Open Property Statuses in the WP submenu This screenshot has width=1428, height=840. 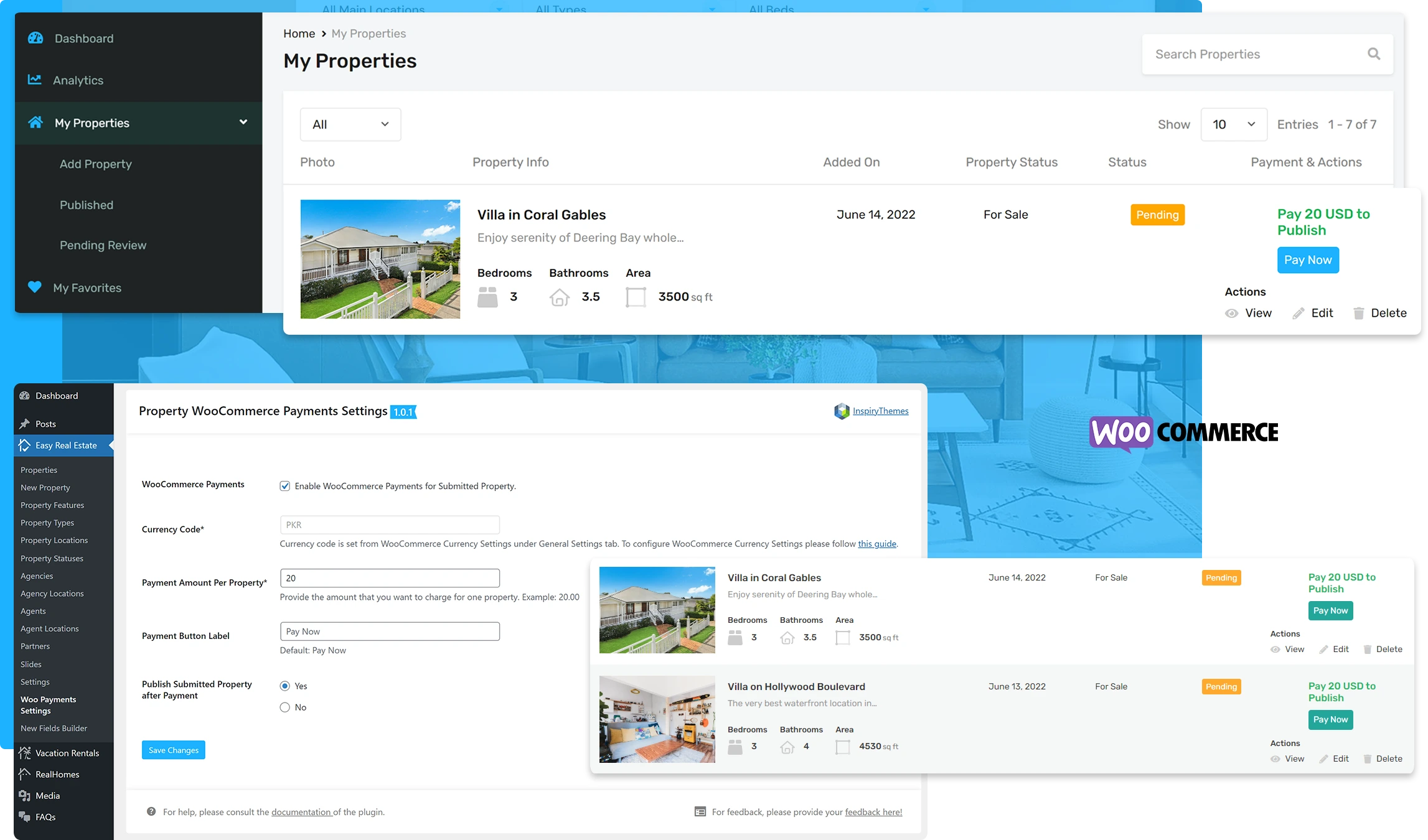(52, 558)
